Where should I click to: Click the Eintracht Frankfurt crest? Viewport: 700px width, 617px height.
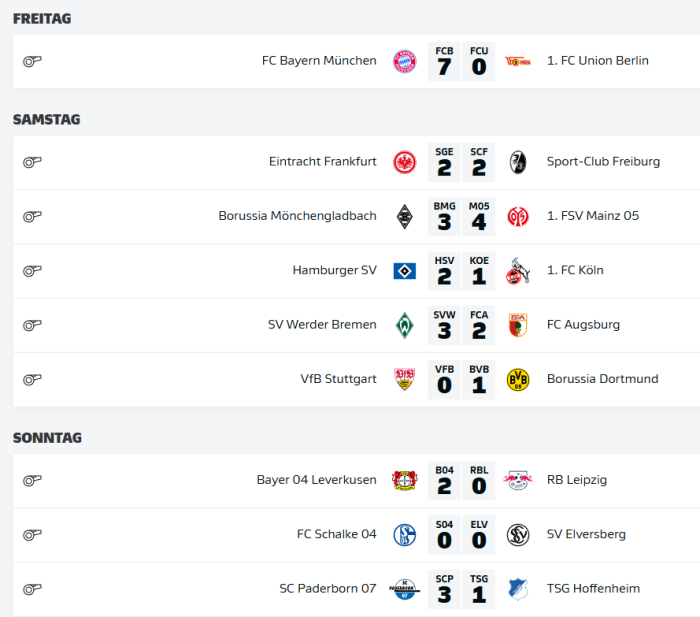tap(404, 162)
